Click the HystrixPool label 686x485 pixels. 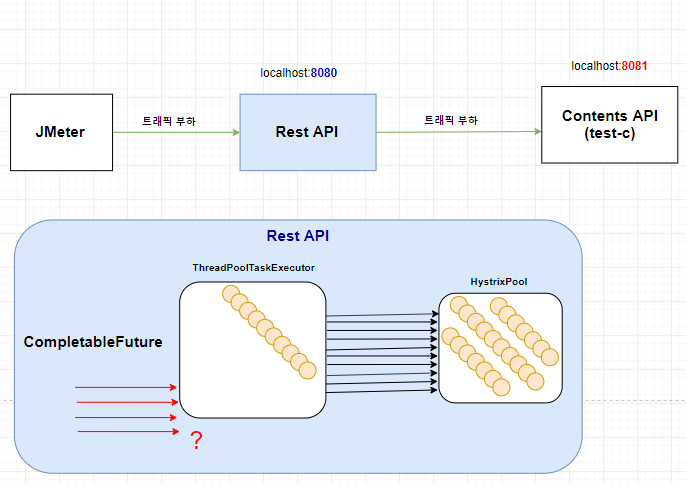tap(499, 282)
